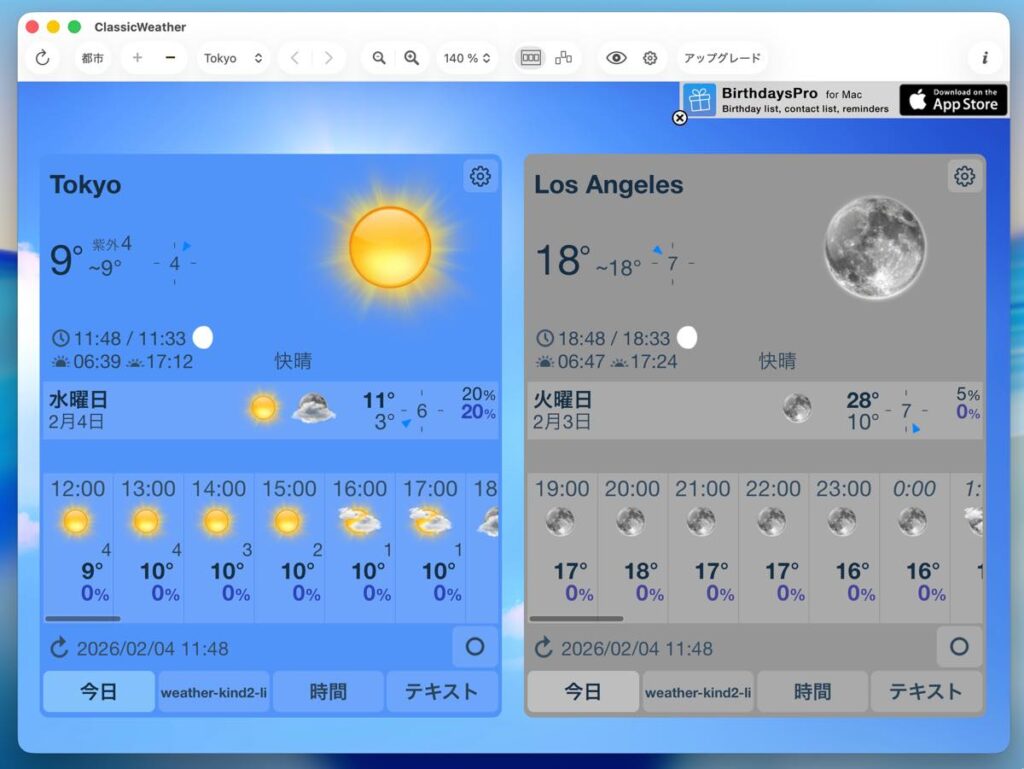This screenshot has width=1024, height=769.
Task: Select the テキスト tab on Los Angeles card
Action: tap(925, 691)
